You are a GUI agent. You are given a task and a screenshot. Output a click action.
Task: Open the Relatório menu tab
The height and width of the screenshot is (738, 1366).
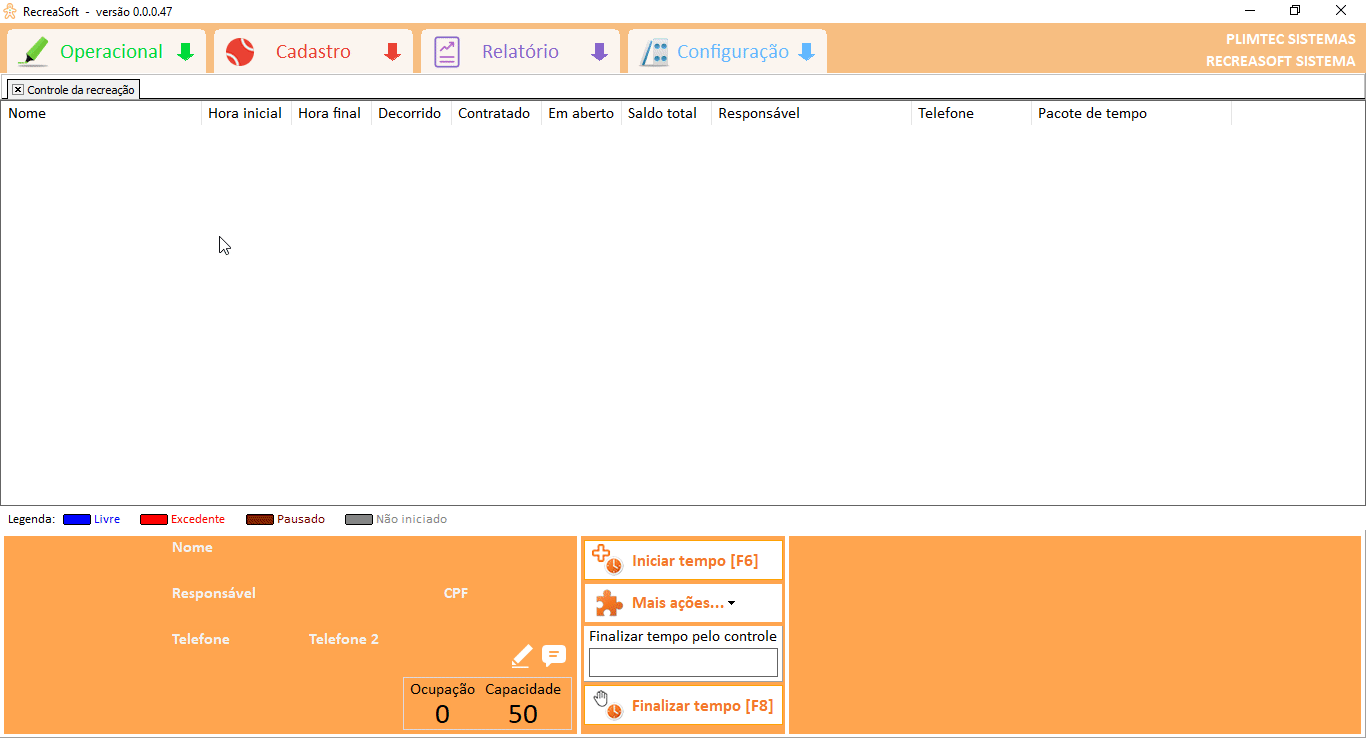pos(520,52)
